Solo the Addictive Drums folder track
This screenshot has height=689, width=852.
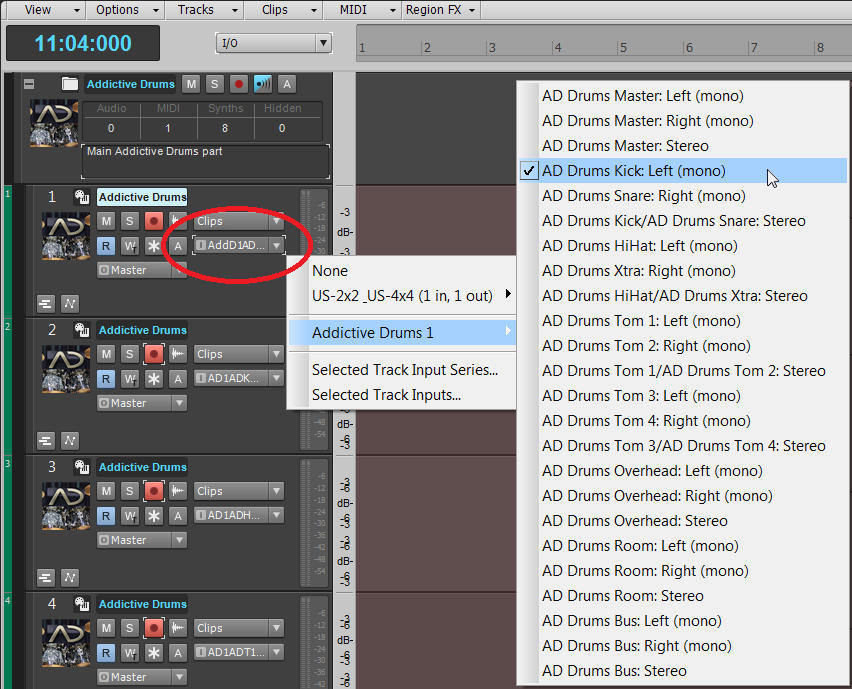click(x=215, y=84)
